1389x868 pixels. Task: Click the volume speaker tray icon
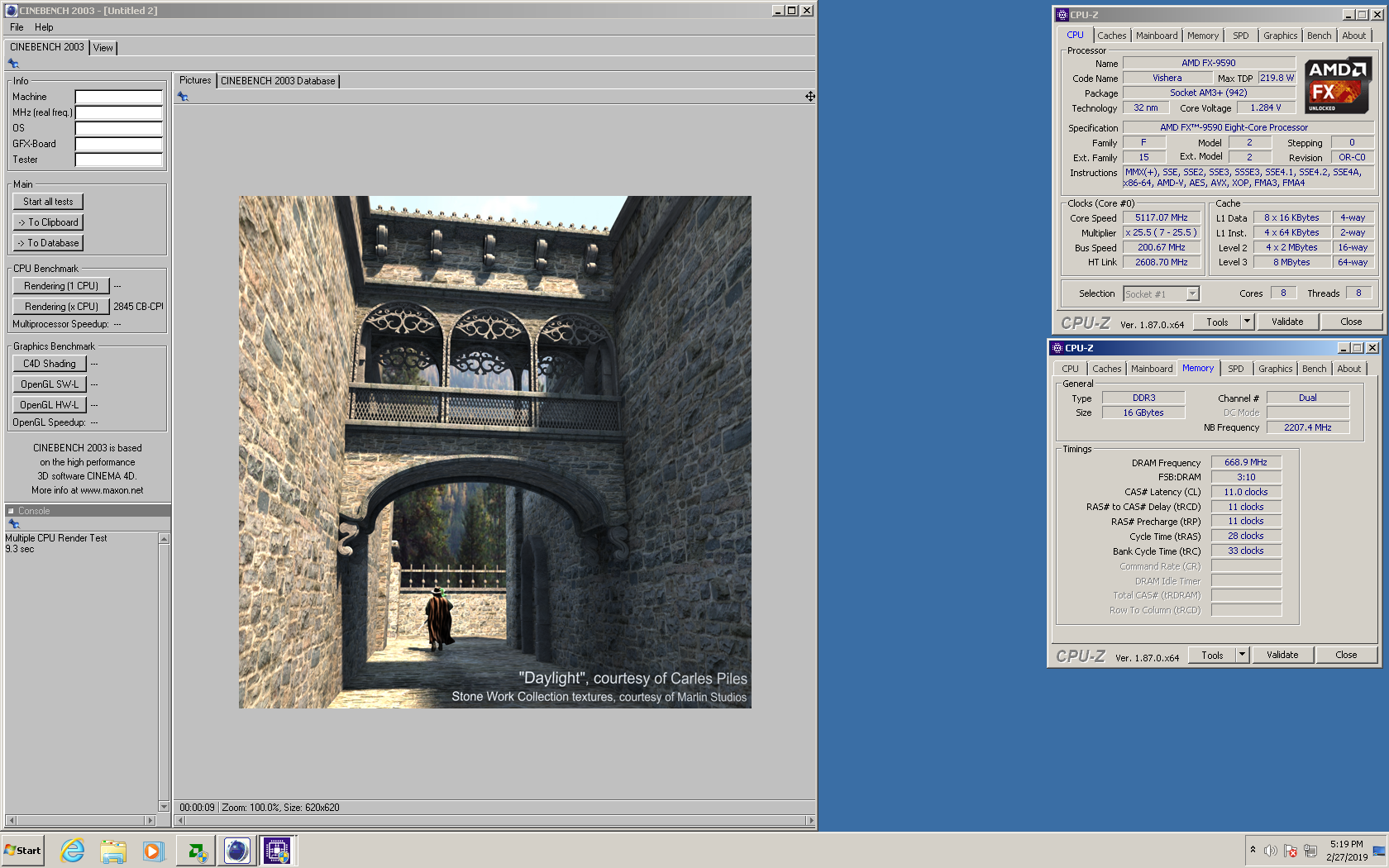pos(1271,851)
